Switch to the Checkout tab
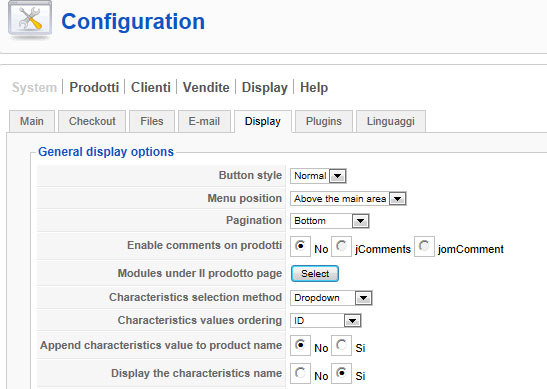 [x=92, y=121]
